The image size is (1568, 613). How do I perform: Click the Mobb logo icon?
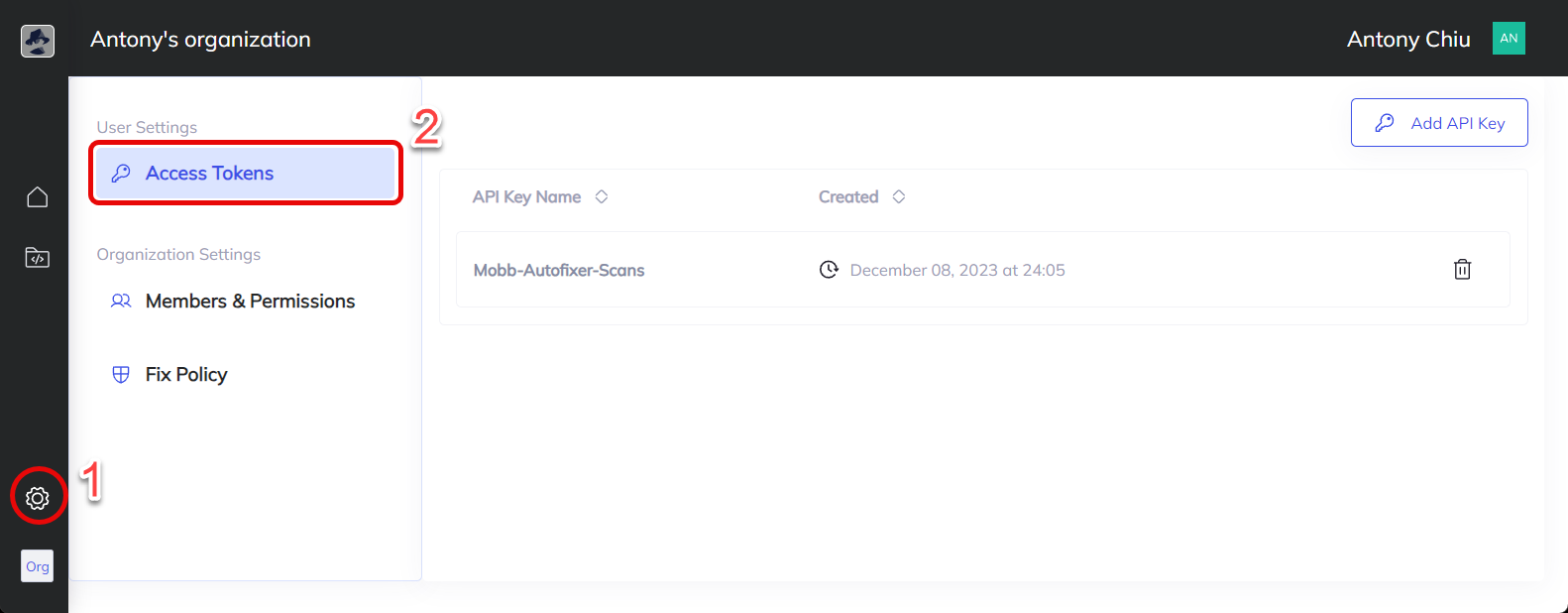click(x=38, y=41)
